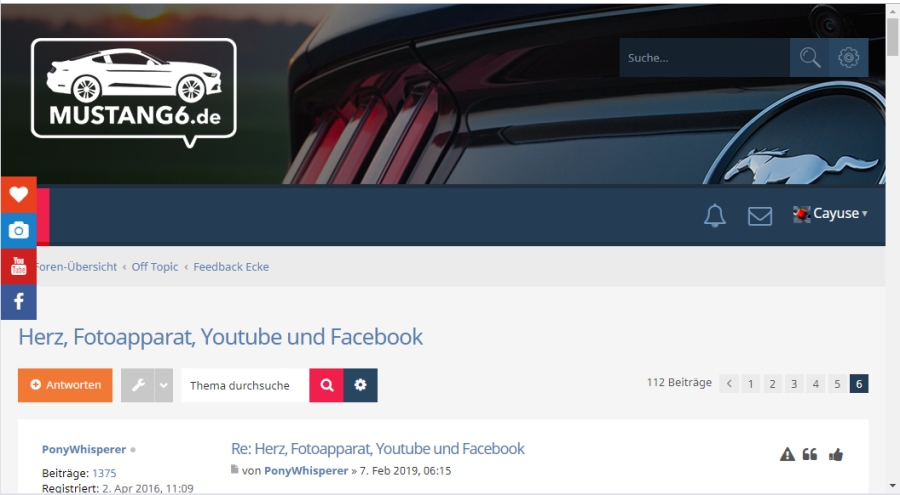Viewport: 900px width, 495px height.
Task: Open the Facebook icon in the side bar
Action: 18,301
